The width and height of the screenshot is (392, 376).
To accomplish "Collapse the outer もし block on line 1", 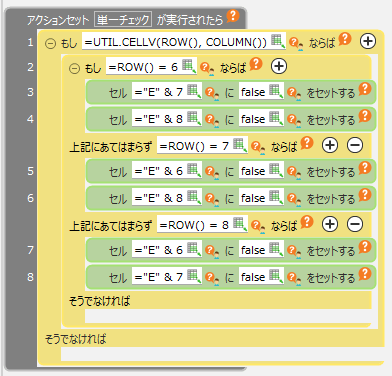I will coord(50,43).
